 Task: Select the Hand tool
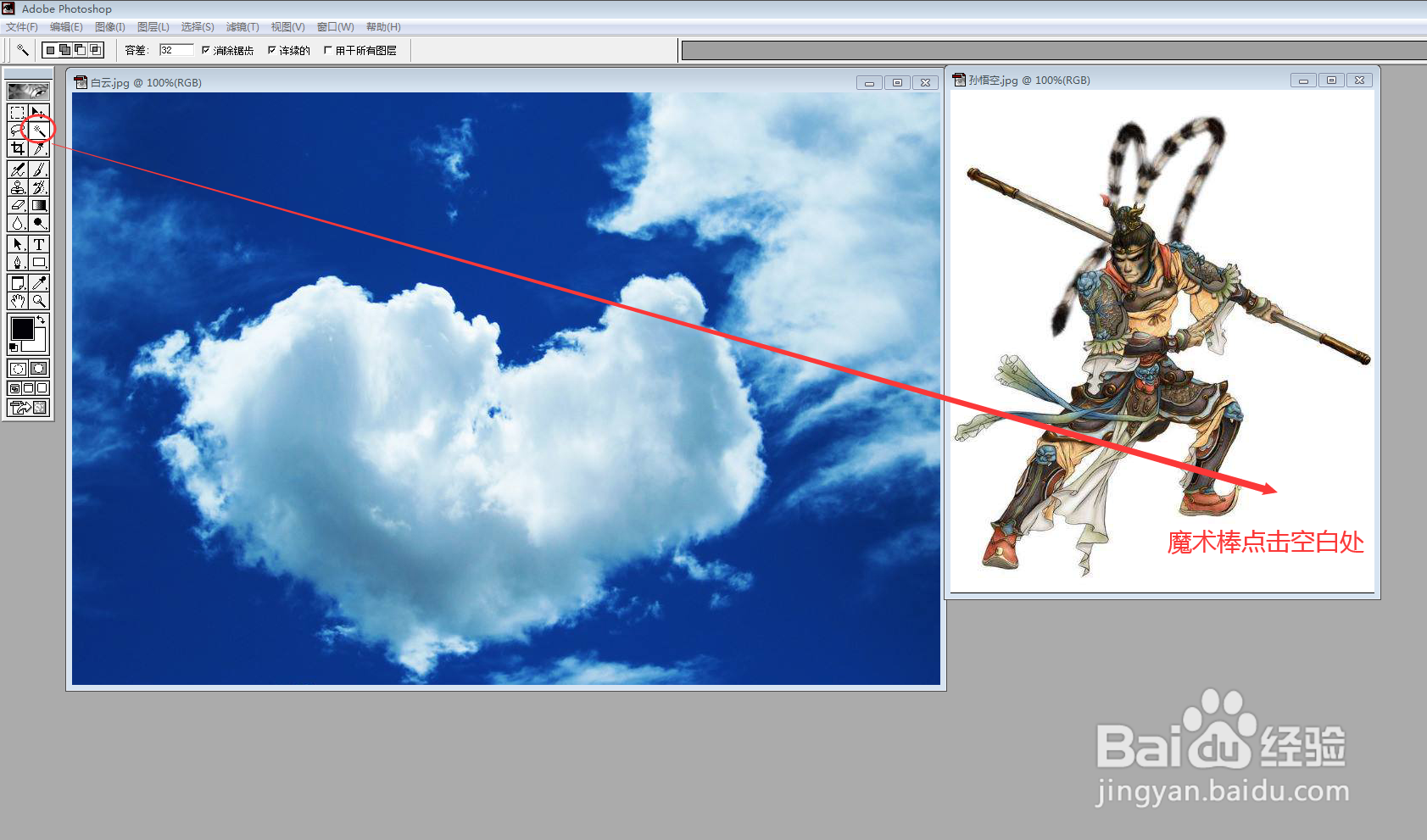point(17,301)
